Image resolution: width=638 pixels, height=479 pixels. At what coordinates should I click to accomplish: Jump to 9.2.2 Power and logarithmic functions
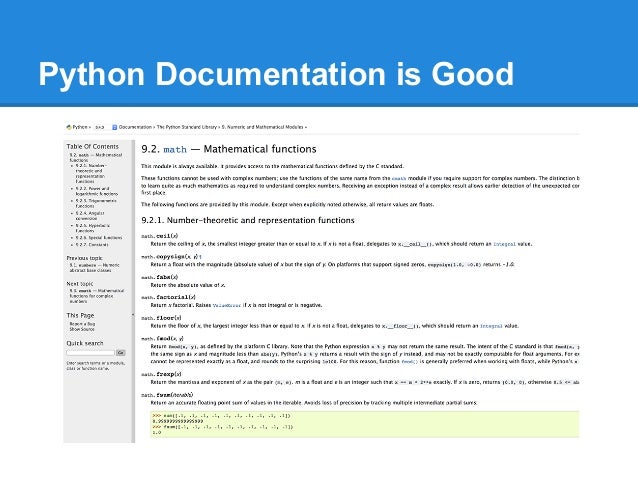(x=97, y=191)
